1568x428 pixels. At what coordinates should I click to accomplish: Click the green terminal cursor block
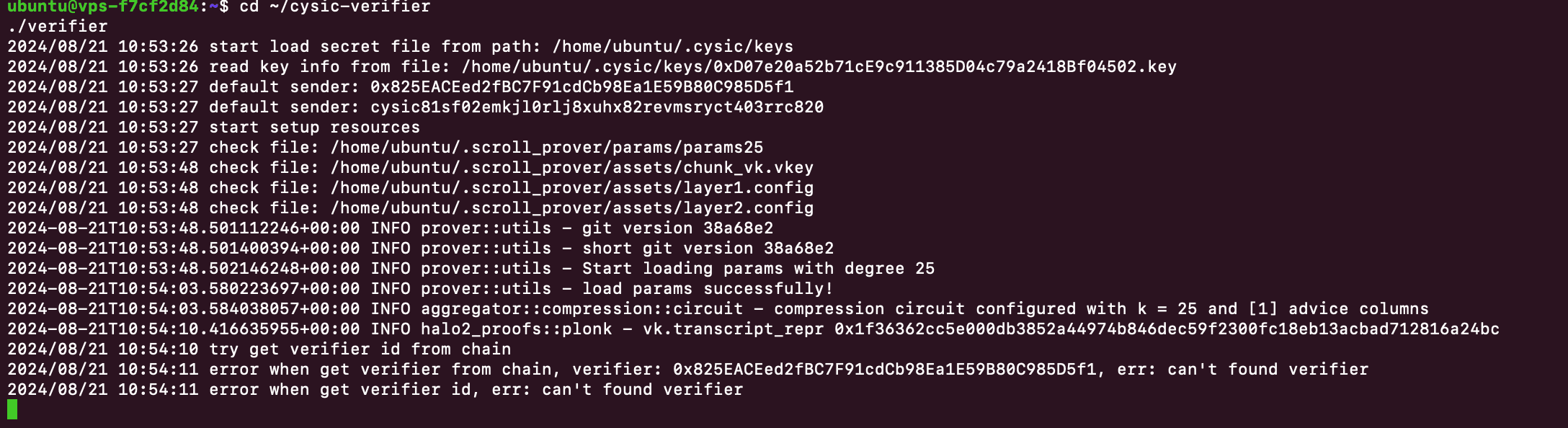click(x=12, y=409)
